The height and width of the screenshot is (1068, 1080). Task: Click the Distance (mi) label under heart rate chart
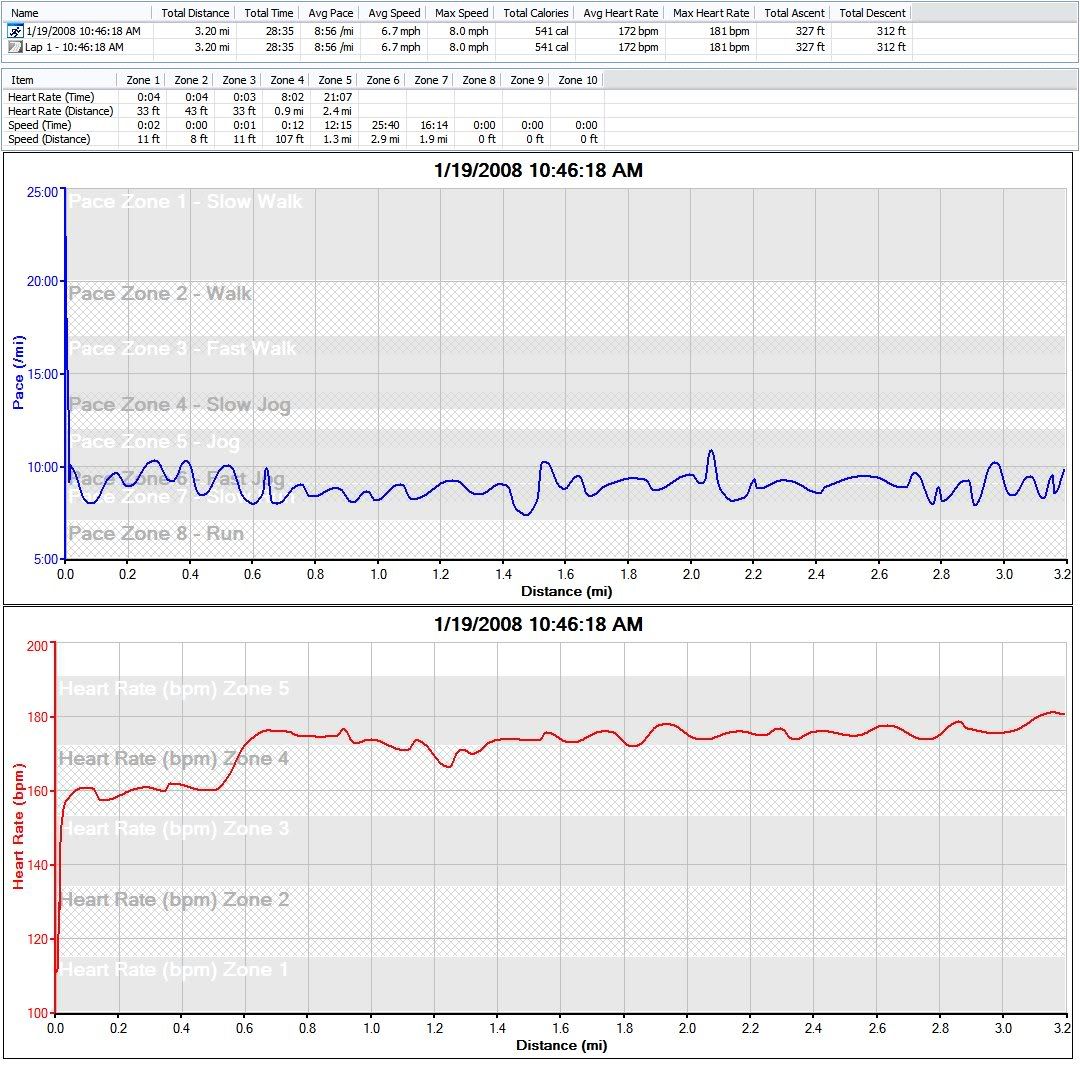pyautogui.click(x=561, y=1046)
